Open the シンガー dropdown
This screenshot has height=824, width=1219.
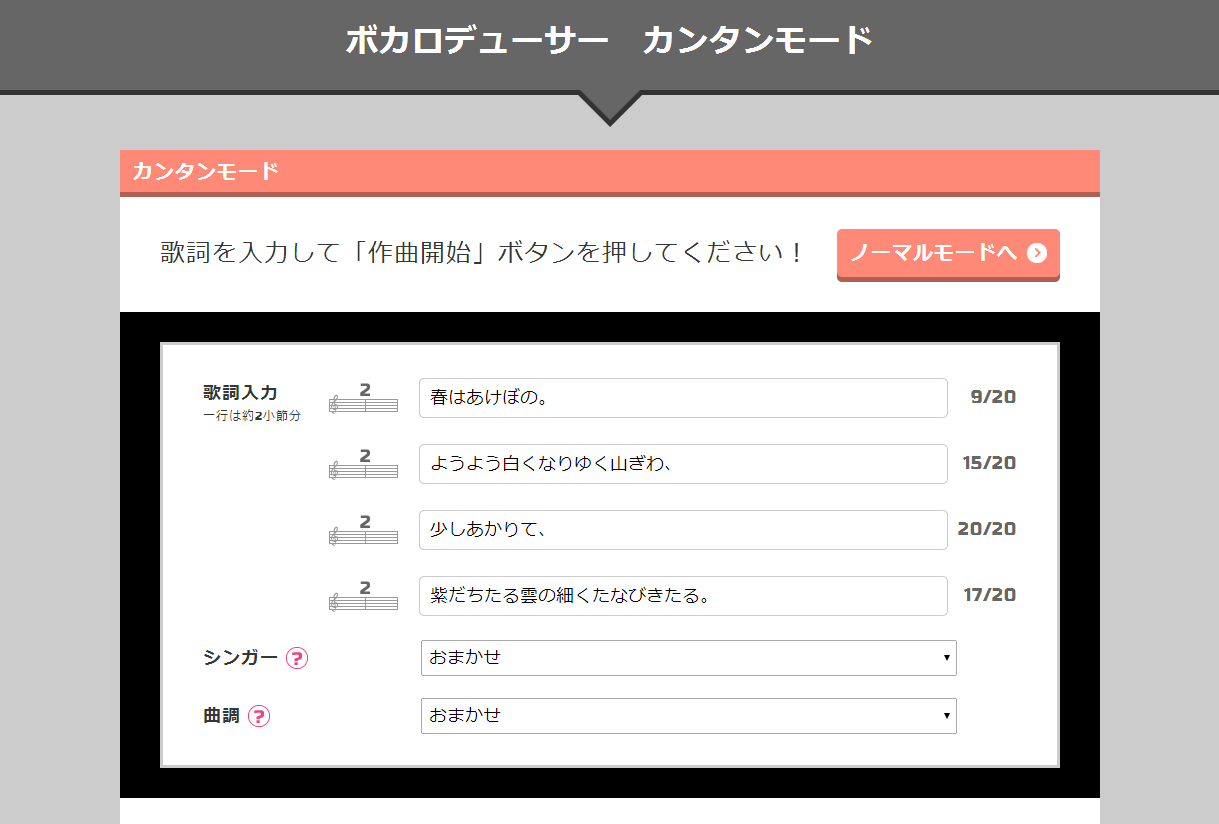pyautogui.click(x=689, y=658)
